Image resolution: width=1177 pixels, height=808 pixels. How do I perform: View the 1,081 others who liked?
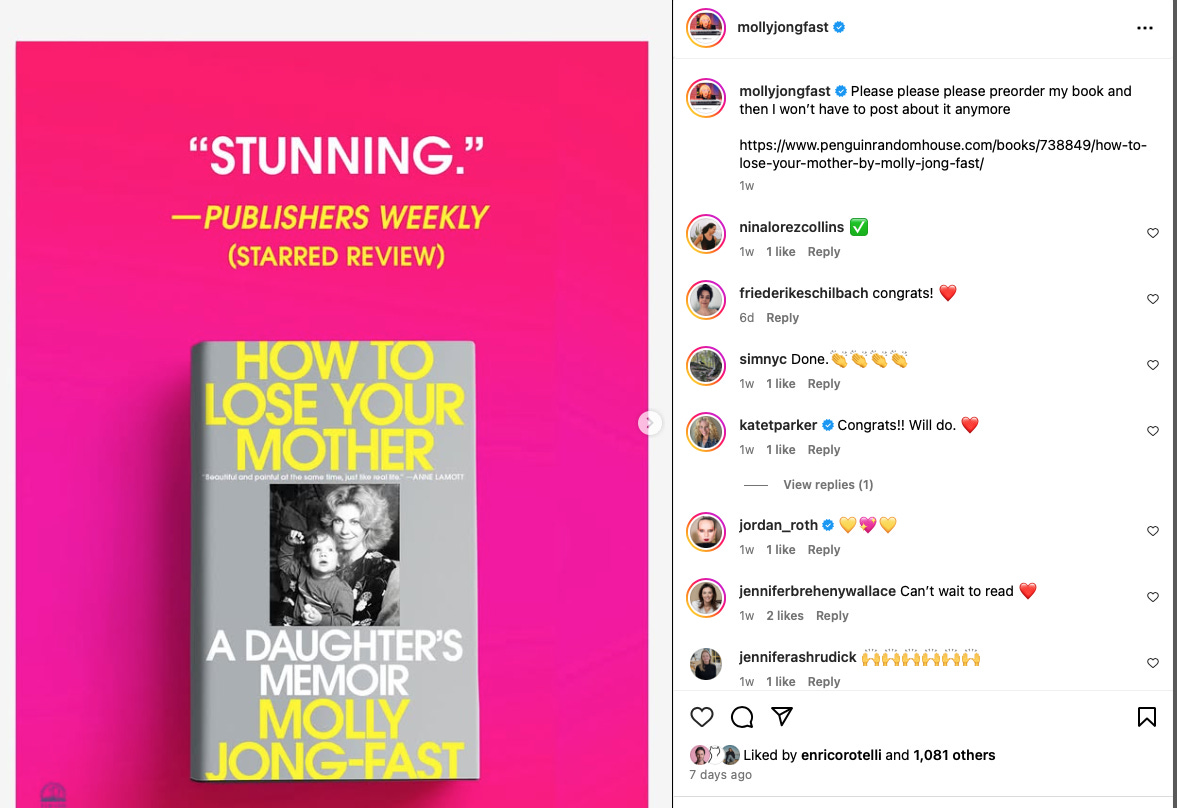point(954,755)
